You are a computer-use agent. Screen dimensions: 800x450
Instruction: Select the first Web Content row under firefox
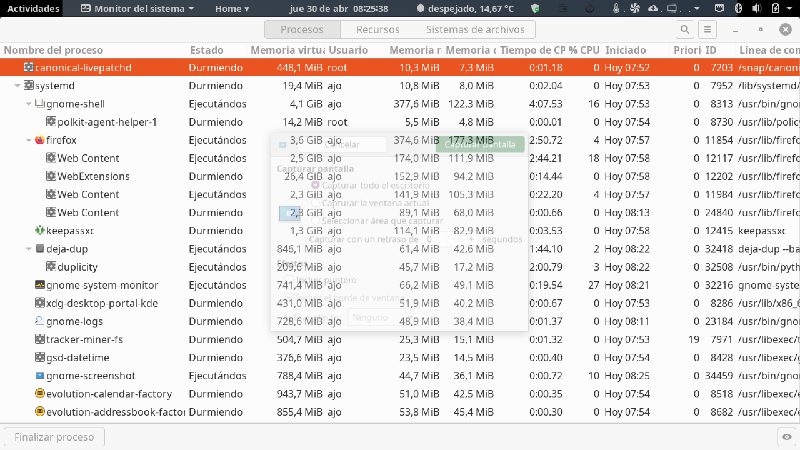pos(400,158)
